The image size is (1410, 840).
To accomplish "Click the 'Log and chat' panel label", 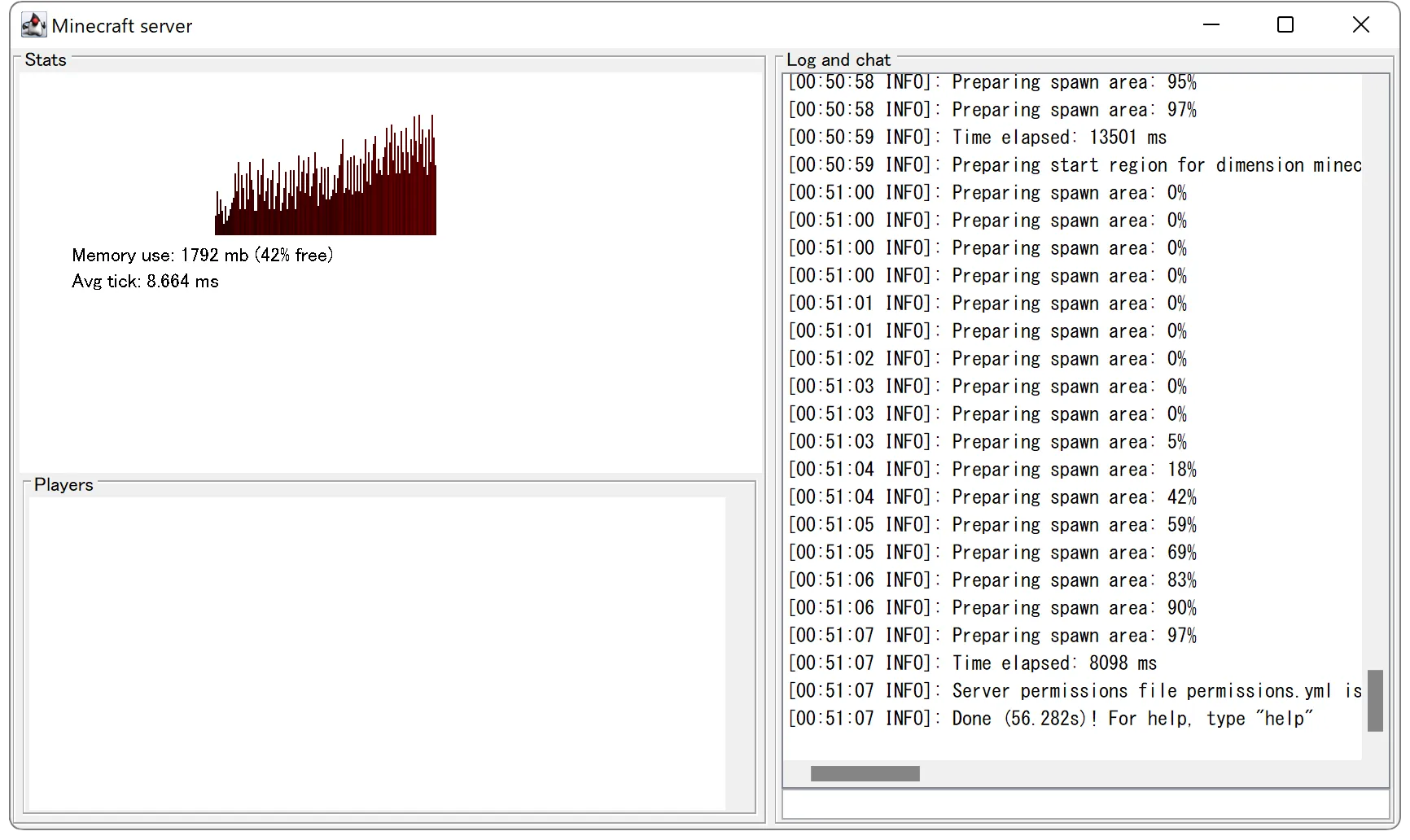I will 839,59.
